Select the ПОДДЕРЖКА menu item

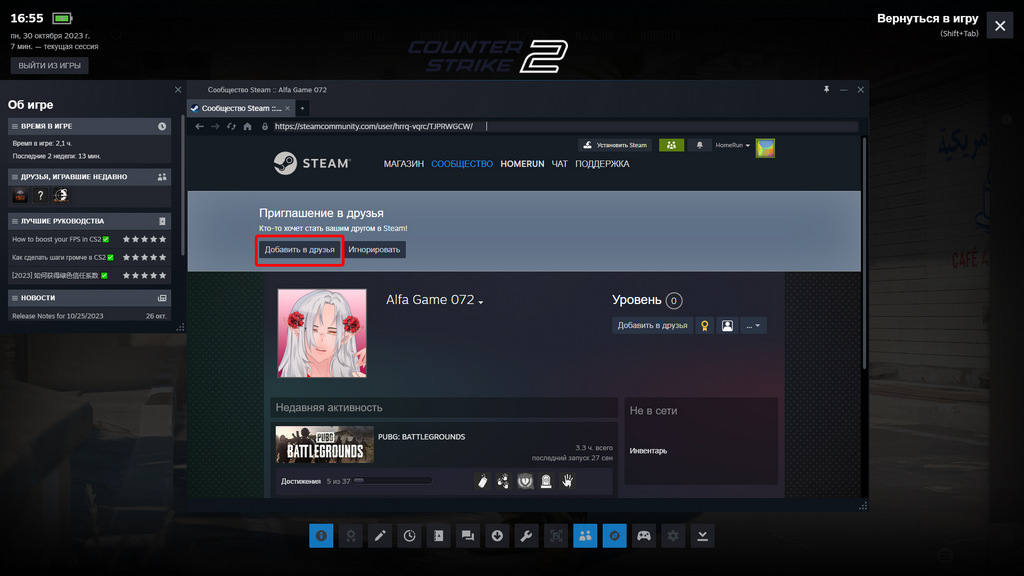coord(602,164)
